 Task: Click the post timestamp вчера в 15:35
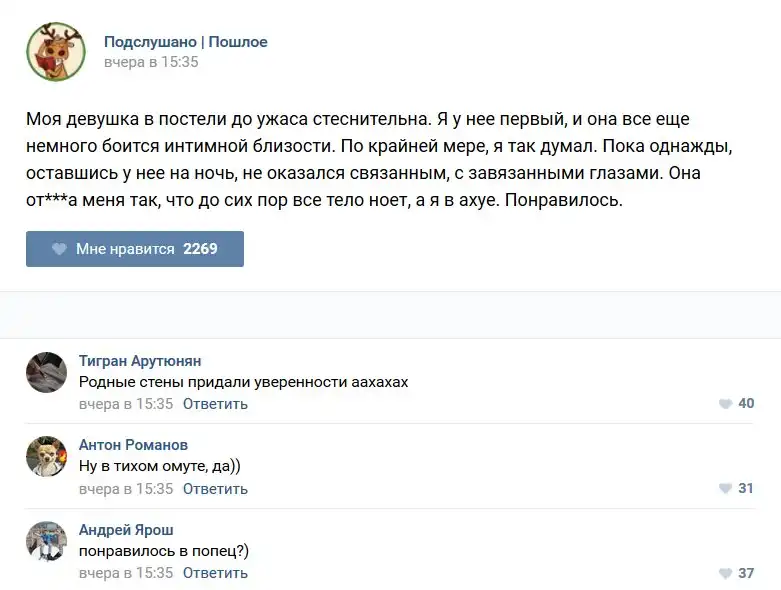151,62
